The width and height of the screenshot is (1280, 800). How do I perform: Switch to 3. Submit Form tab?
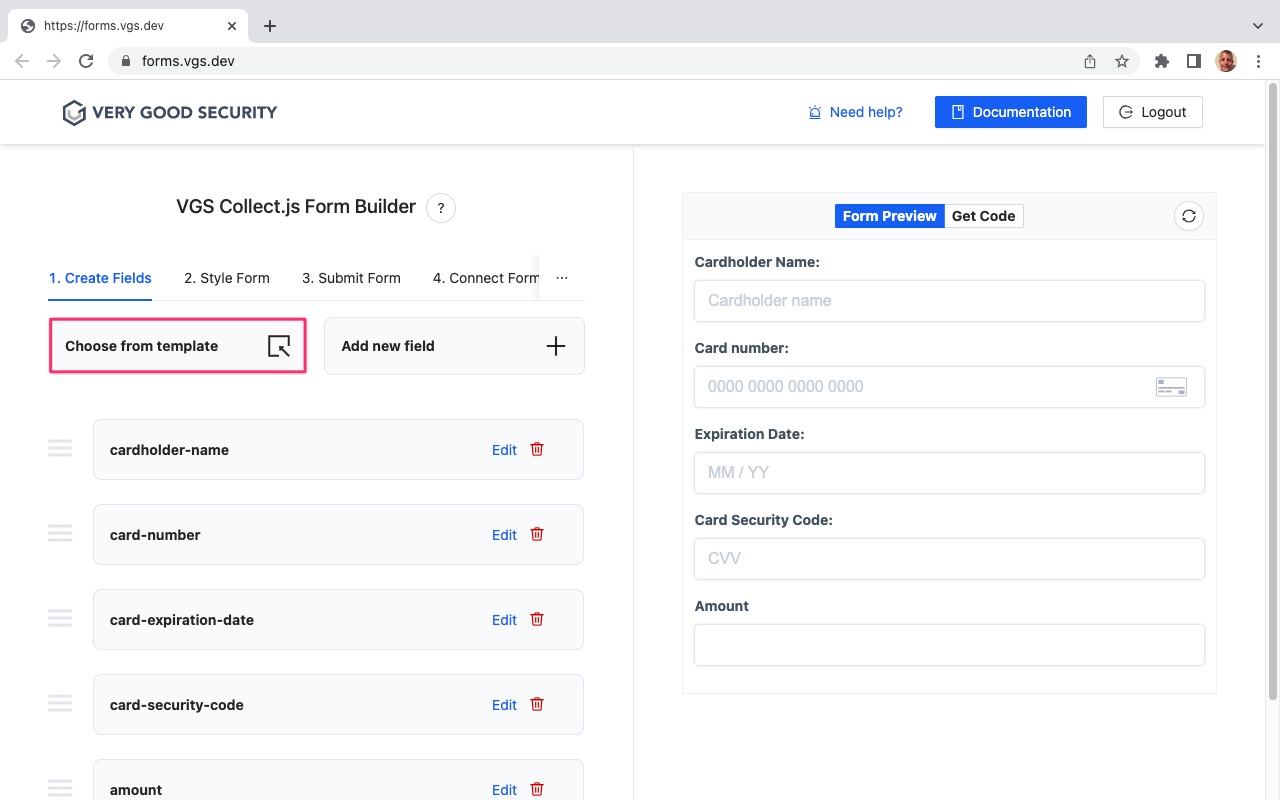pyautogui.click(x=351, y=278)
